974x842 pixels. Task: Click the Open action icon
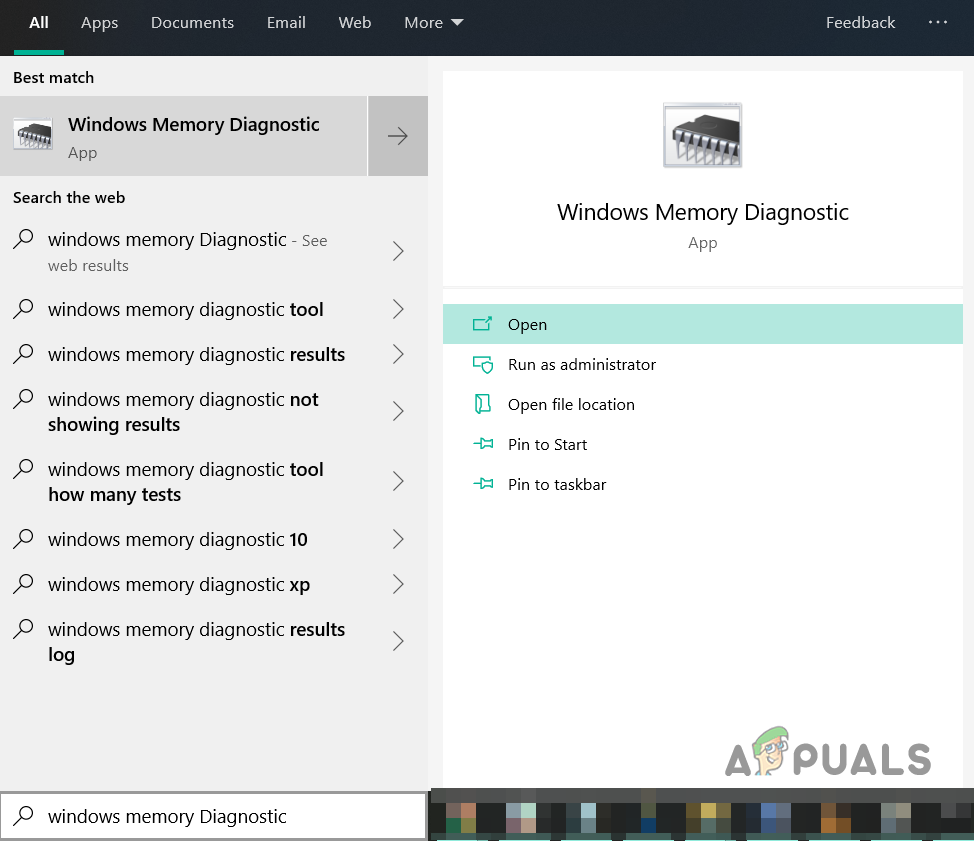click(x=482, y=324)
